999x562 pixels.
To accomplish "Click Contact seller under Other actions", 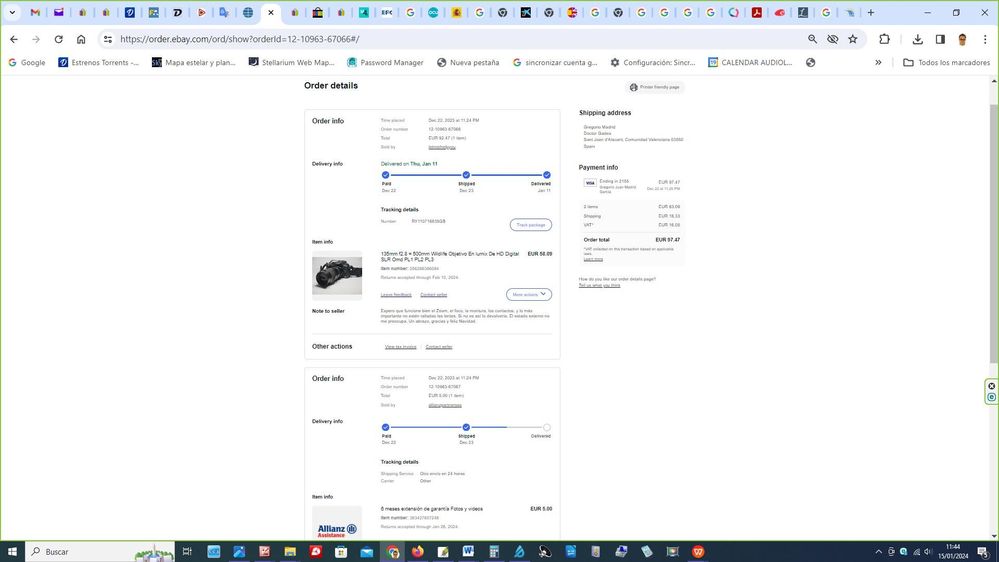I will [x=438, y=347].
